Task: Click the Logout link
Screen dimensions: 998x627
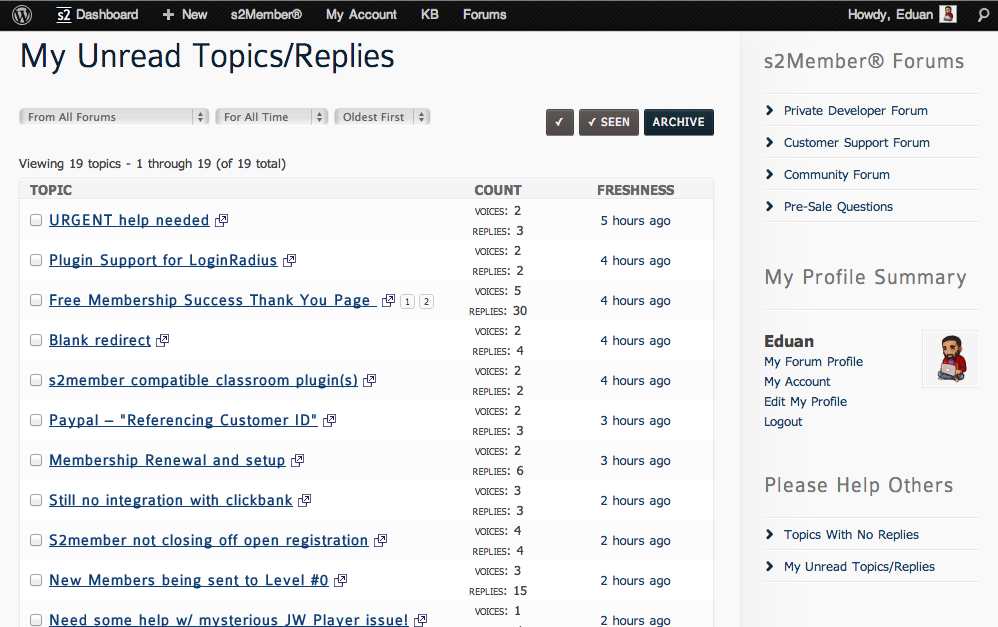Action: pos(783,421)
